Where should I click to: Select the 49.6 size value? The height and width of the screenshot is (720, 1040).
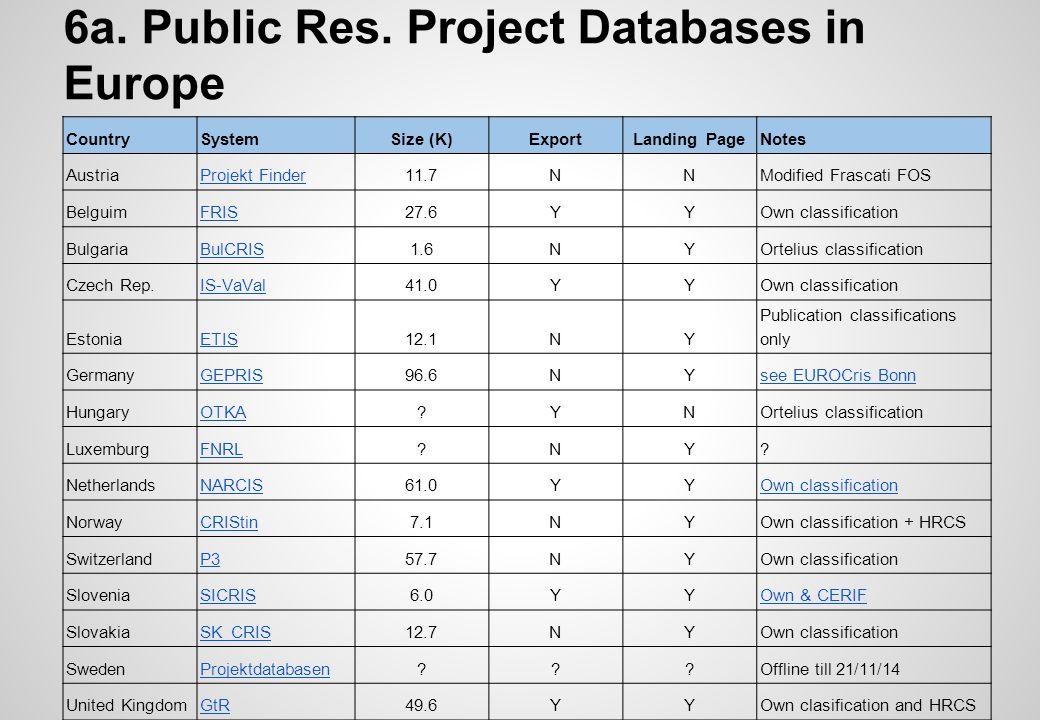pyautogui.click(x=421, y=705)
